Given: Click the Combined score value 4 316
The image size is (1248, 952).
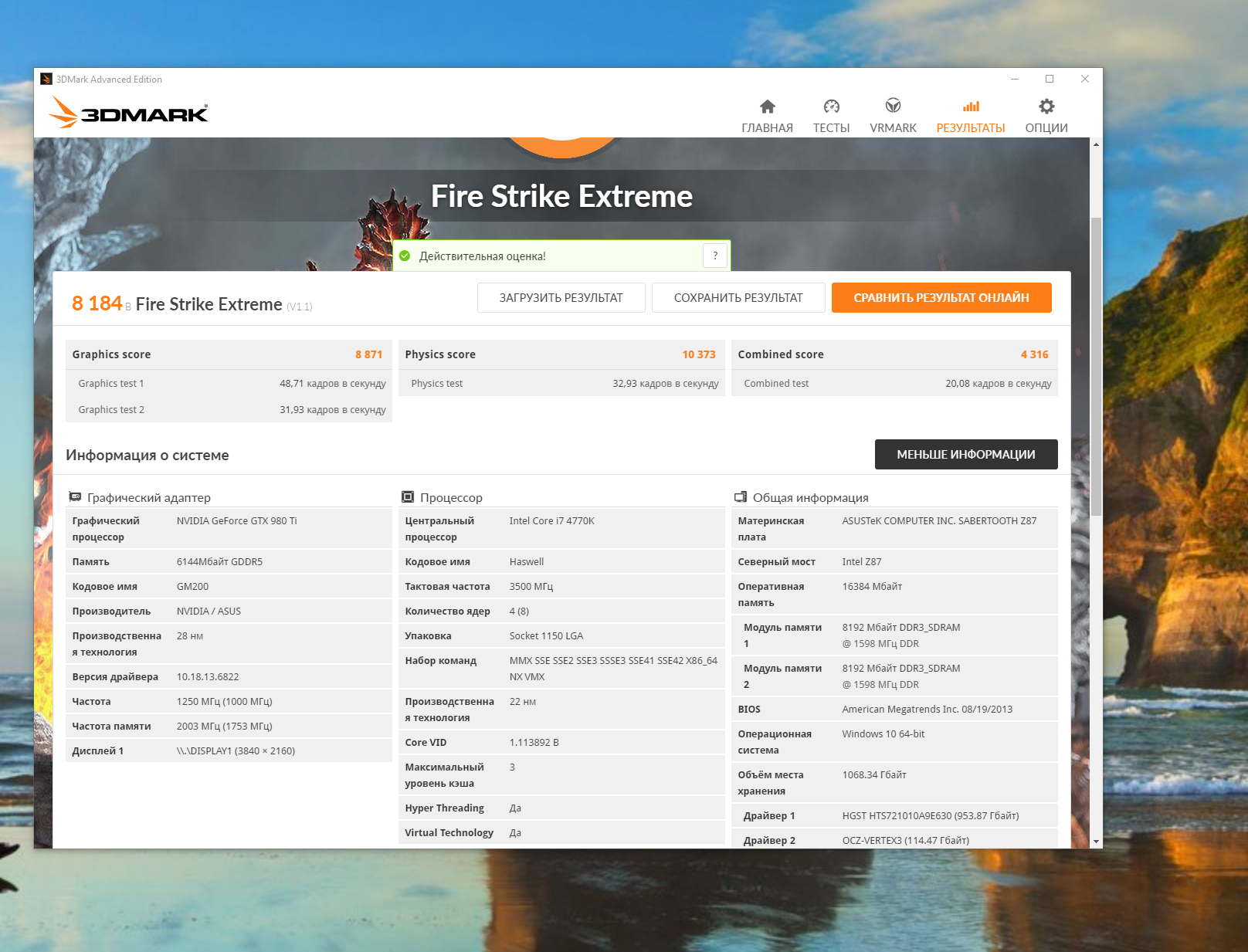Looking at the screenshot, I should click(x=1035, y=354).
